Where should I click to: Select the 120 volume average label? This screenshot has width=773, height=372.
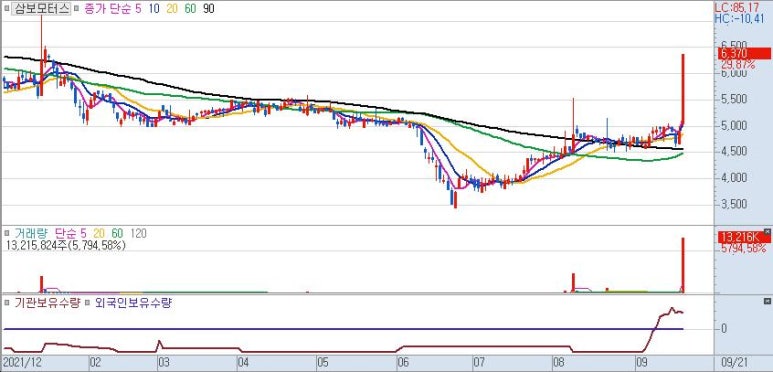click(x=139, y=234)
